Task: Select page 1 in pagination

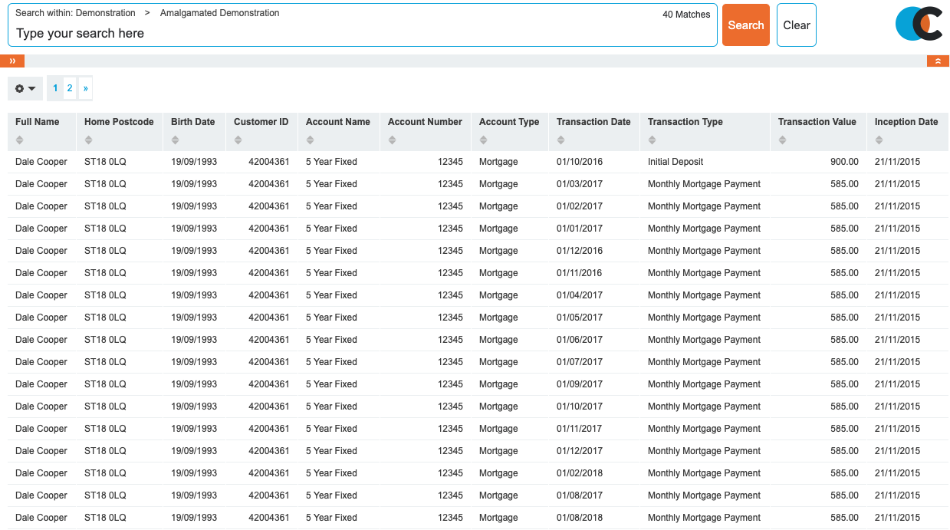Action: click(x=55, y=88)
